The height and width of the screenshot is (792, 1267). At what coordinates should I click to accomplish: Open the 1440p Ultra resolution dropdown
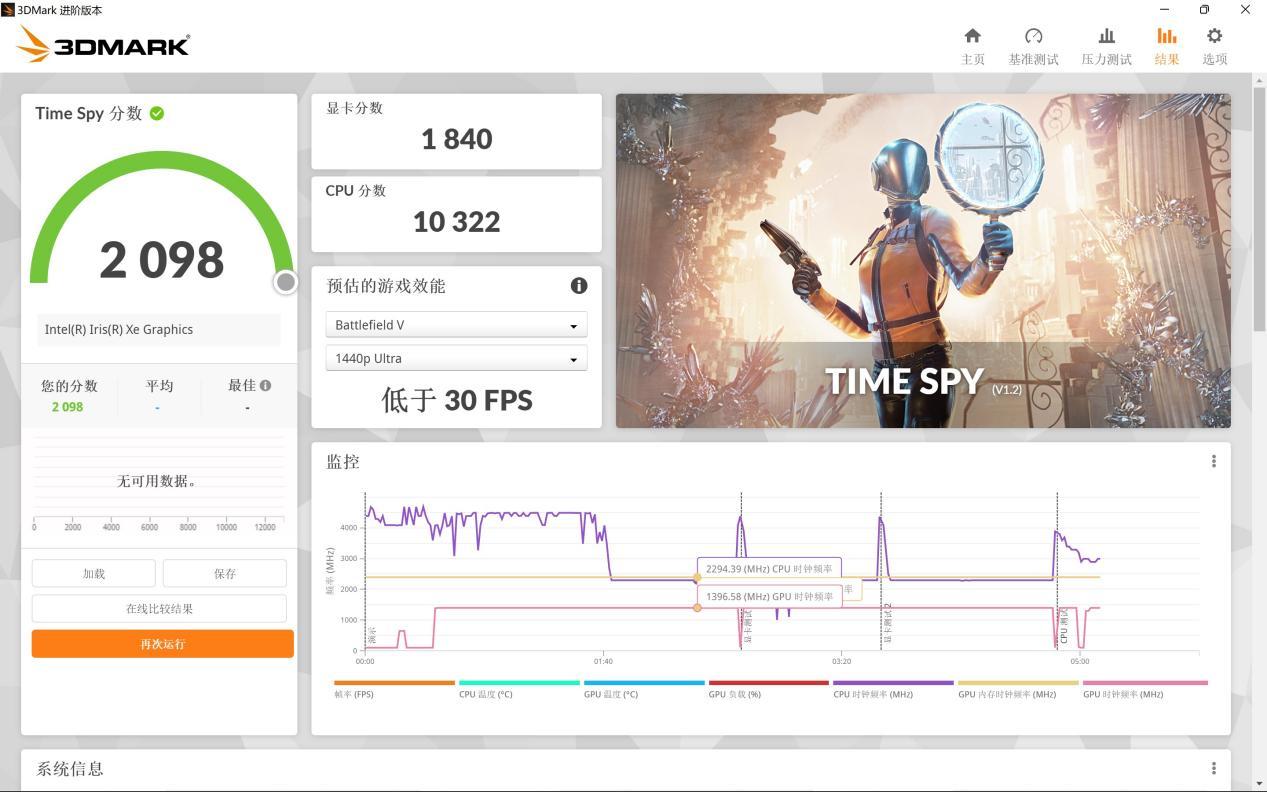tap(455, 358)
